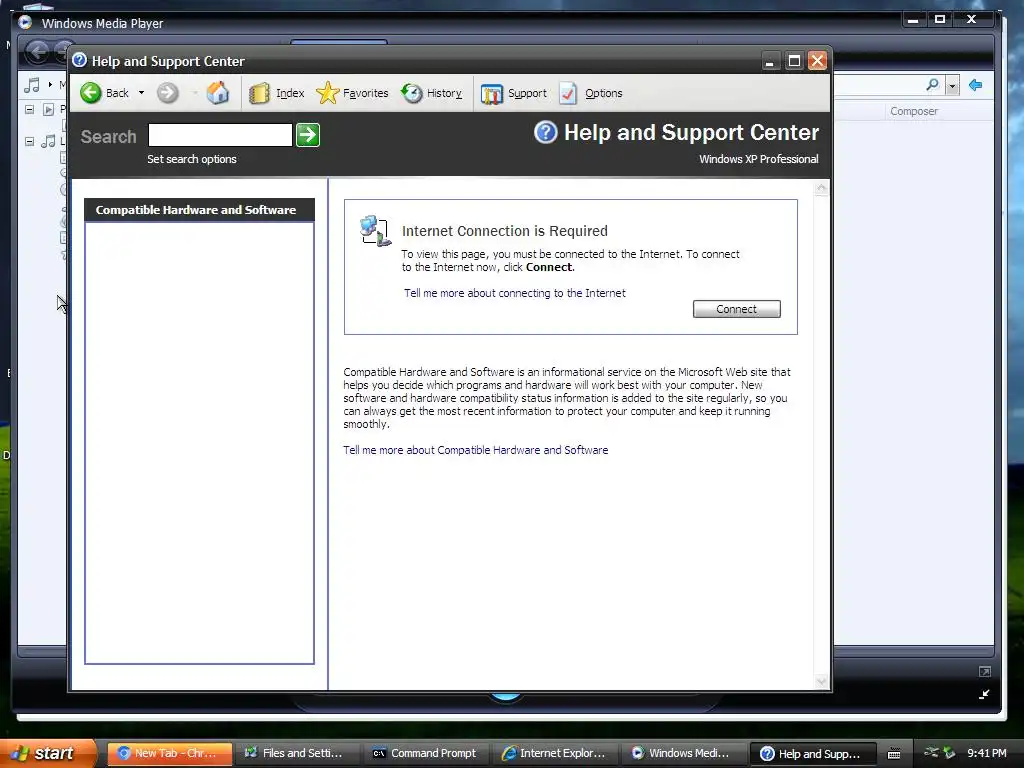Viewport: 1024px width, 768px height.
Task: Open Tell me more about connecting link
Action: point(515,293)
